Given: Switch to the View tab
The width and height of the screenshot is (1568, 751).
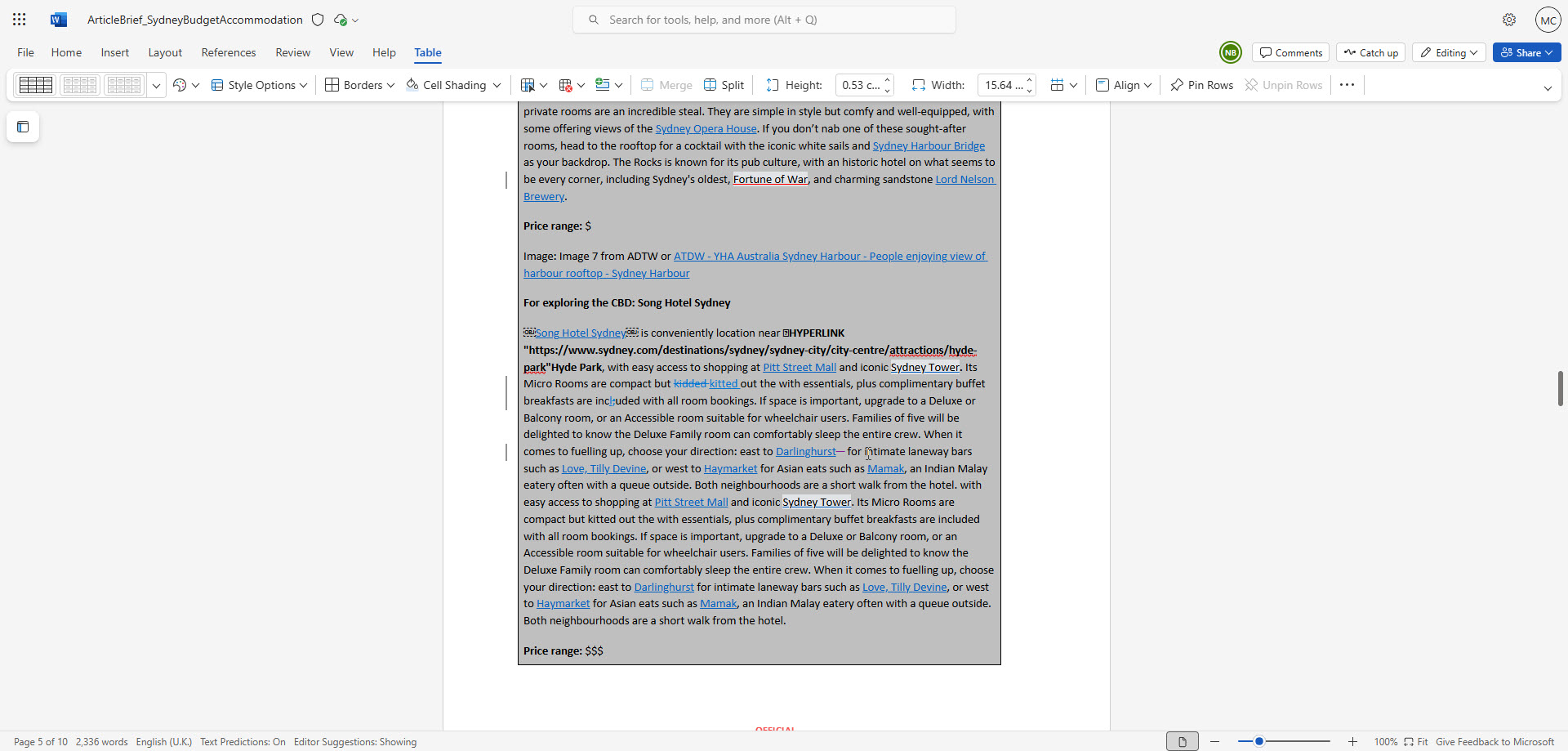Looking at the screenshot, I should (x=341, y=52).
